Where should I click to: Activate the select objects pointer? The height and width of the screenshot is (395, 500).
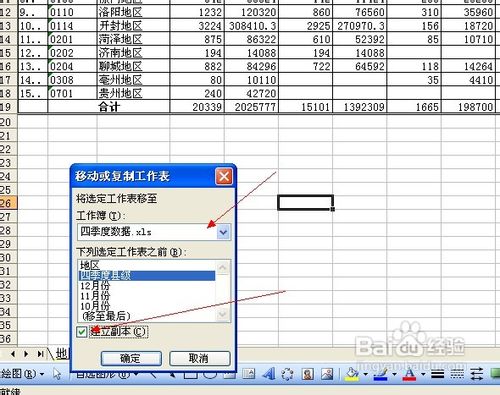pyautogui.click(x=57, y=374)
